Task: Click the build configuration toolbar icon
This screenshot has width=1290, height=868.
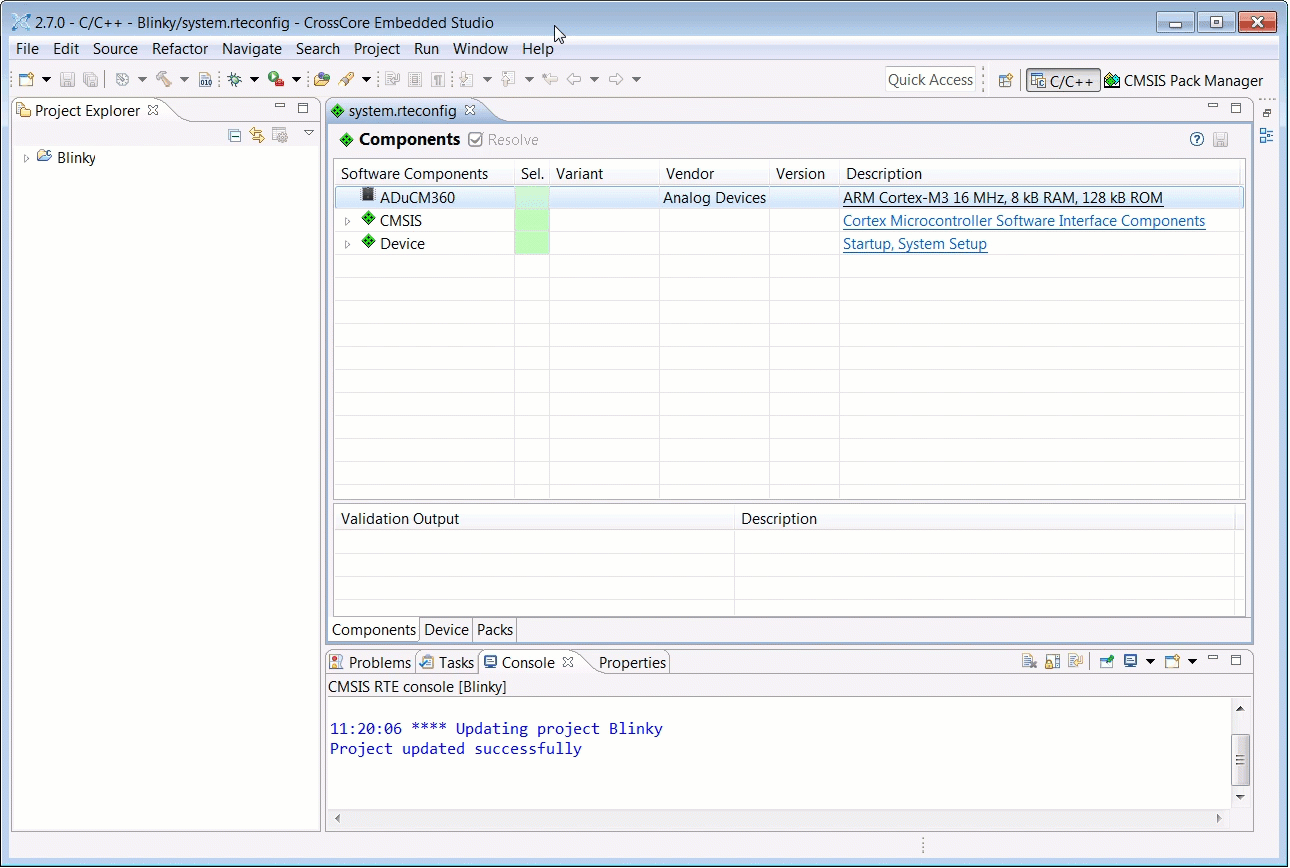Action: pyautogui.click(x=123, y=79)
